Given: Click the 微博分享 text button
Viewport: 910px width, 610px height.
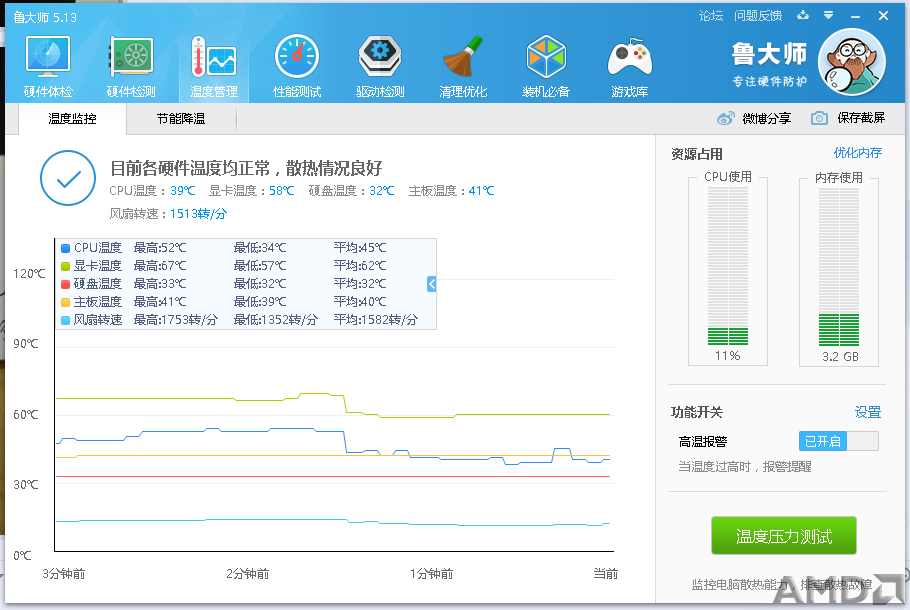Looking at the screenshot, I should (x=767, y=118).
